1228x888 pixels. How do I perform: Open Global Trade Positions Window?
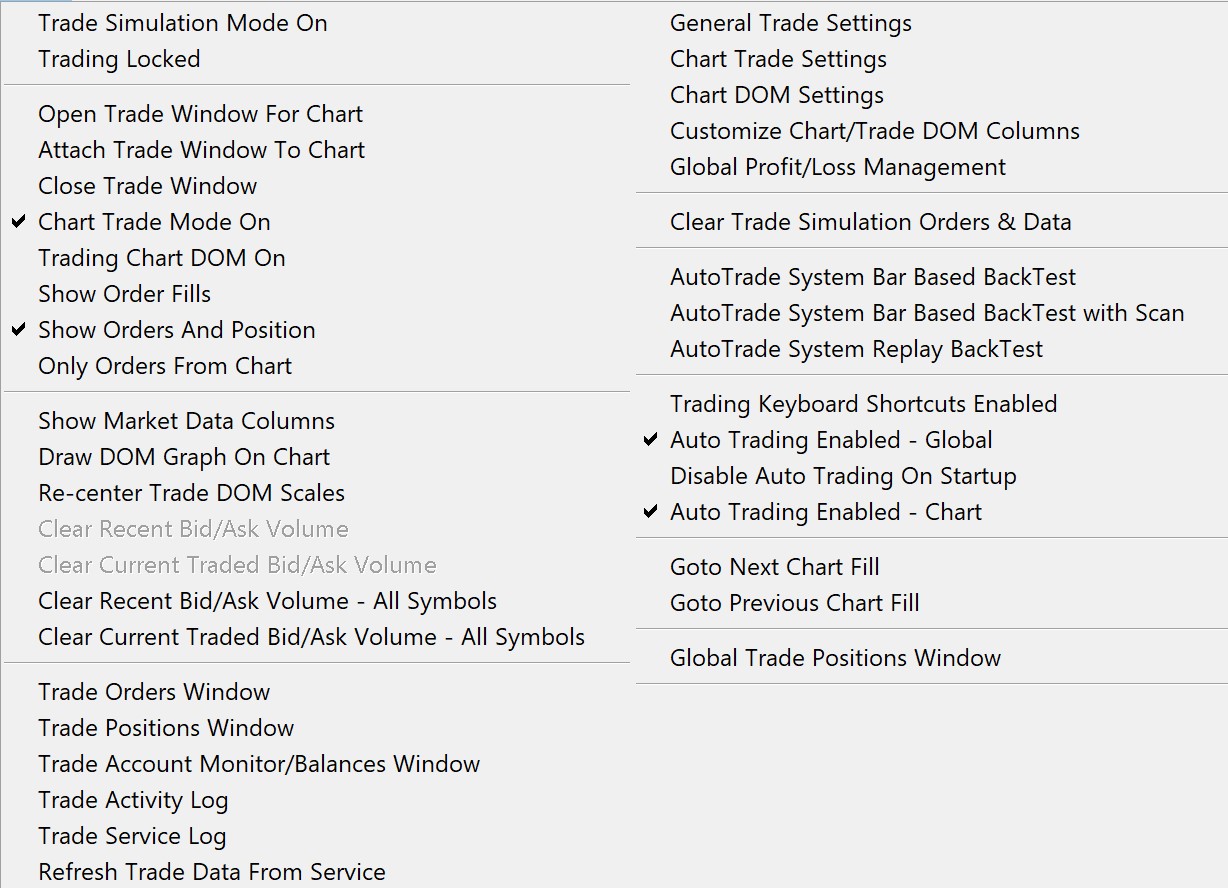tap(835, 658)
